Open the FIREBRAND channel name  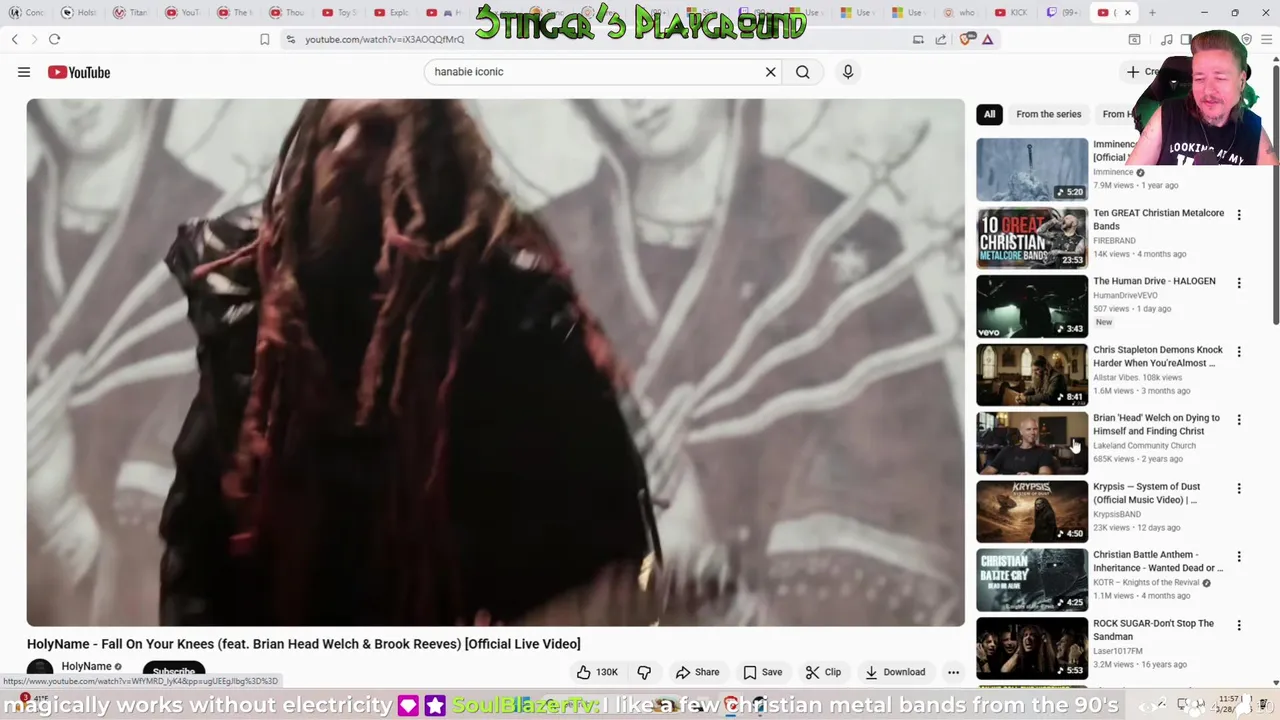(x=1114, y=241)
